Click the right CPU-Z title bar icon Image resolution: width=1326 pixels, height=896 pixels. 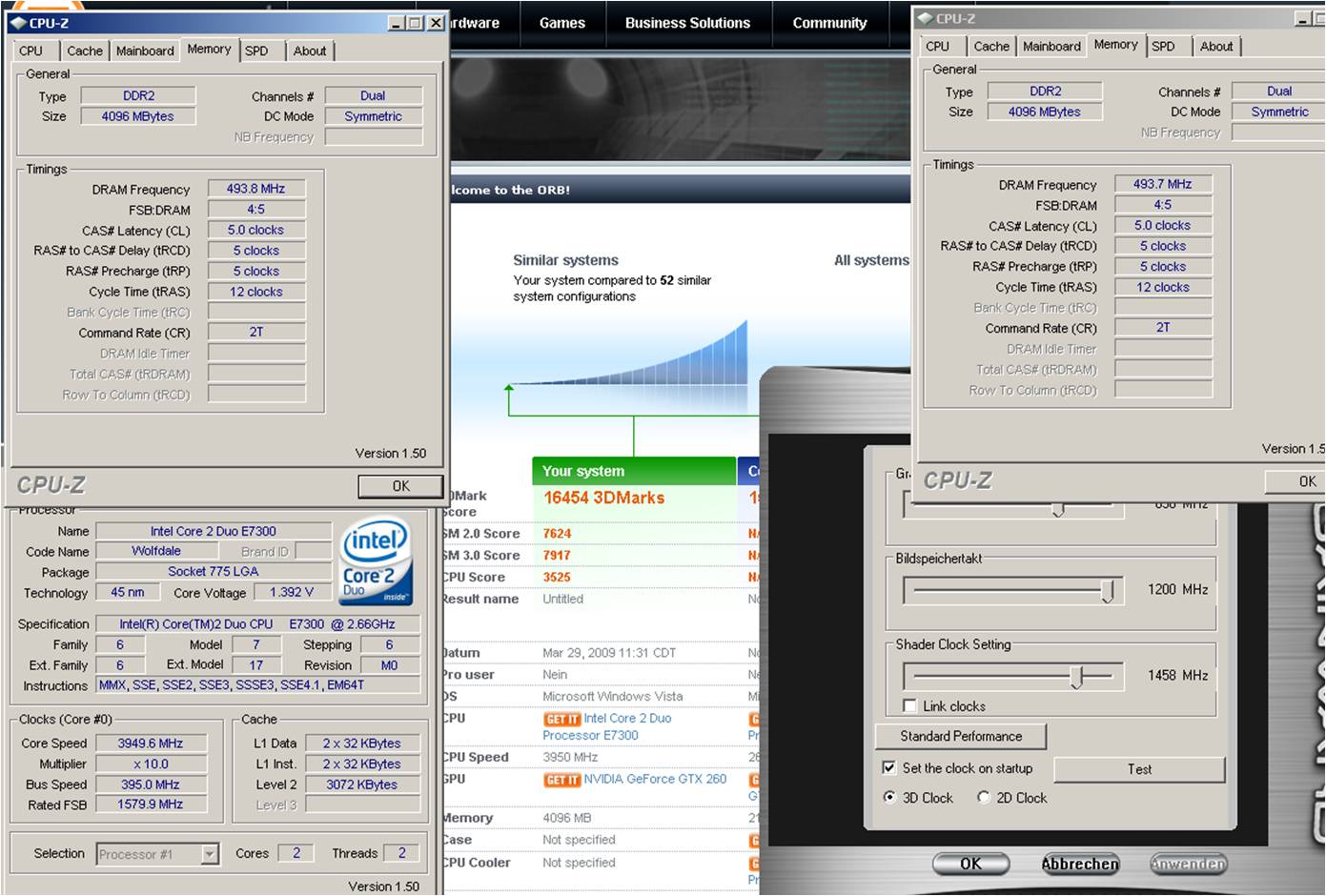(925, 18)
